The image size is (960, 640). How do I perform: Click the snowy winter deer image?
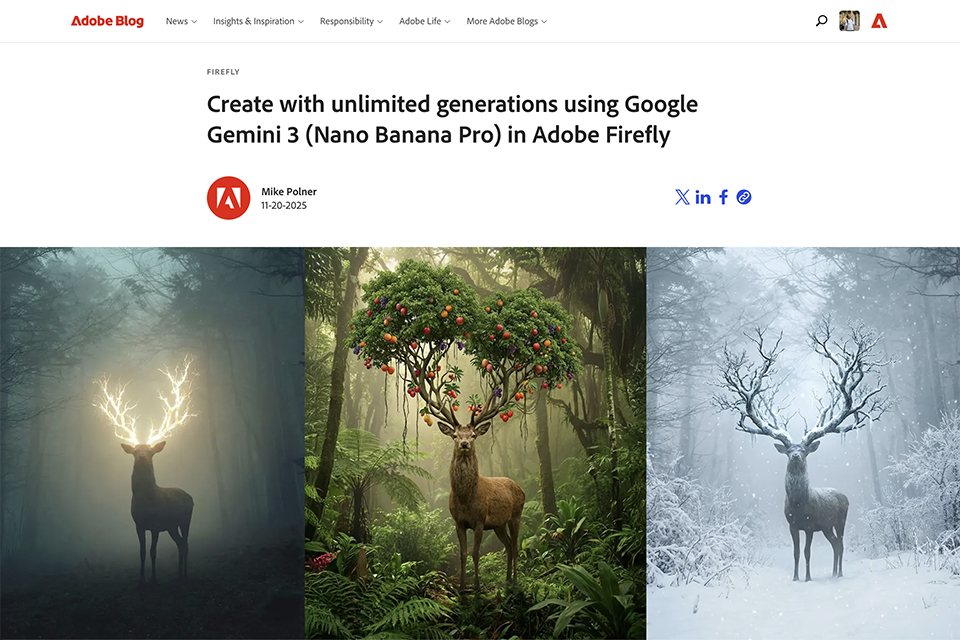coord(803,443)
